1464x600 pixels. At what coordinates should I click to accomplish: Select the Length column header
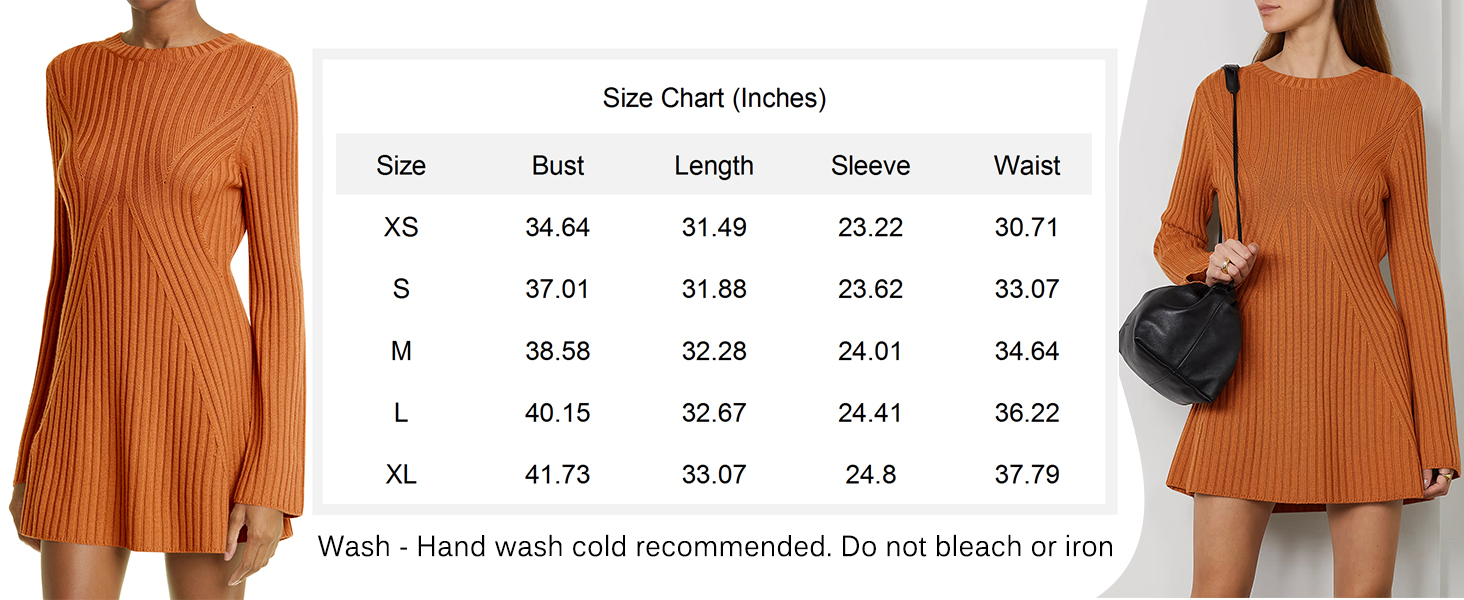[x=714, y=166]
